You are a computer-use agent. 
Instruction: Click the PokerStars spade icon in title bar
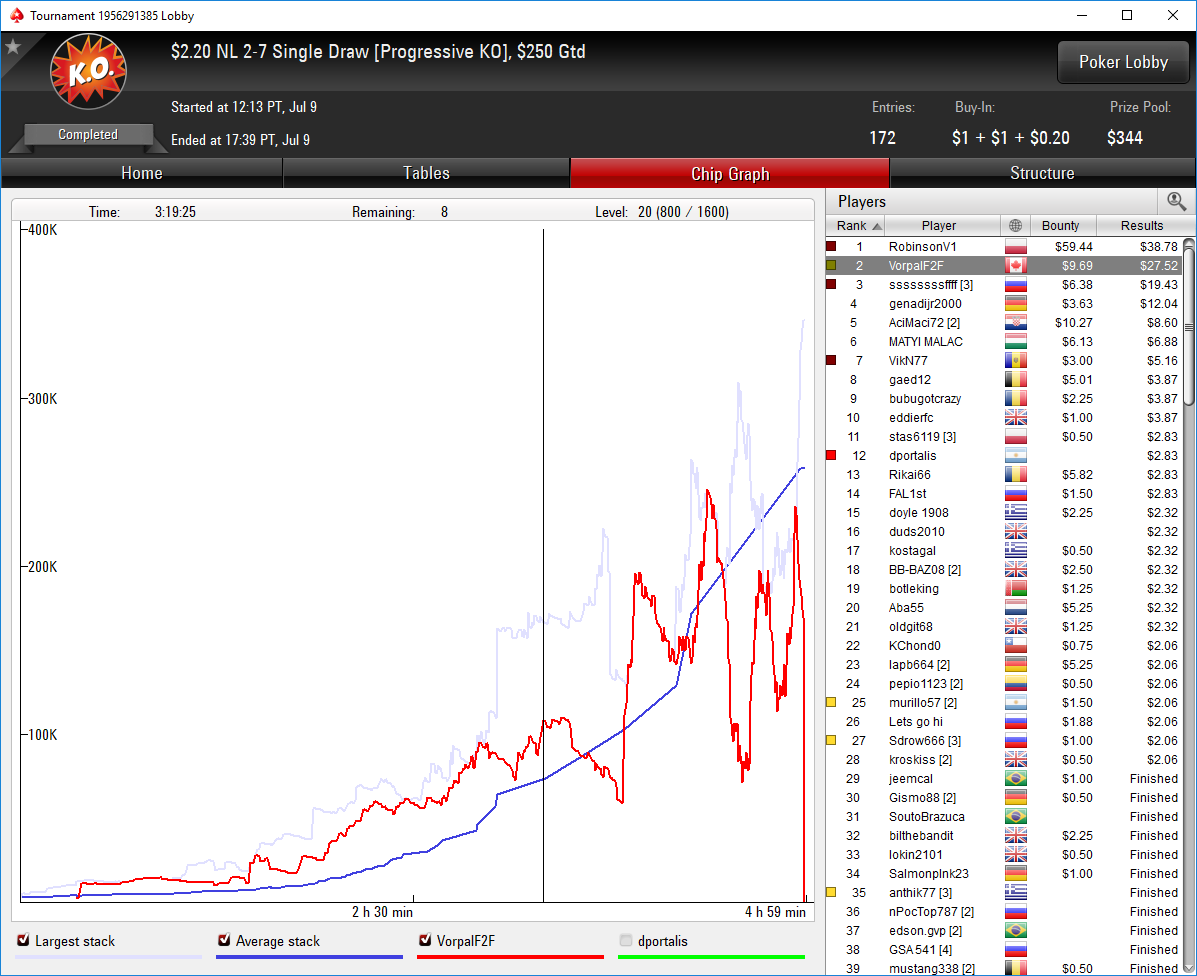point(16,15)
